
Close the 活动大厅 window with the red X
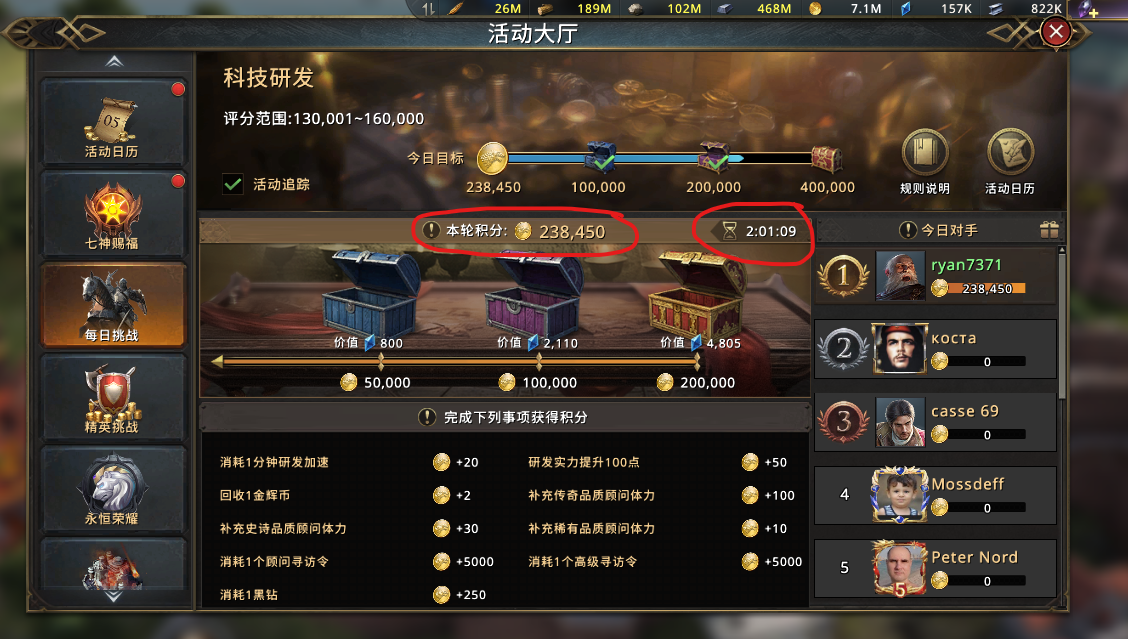click(1055, 32)
